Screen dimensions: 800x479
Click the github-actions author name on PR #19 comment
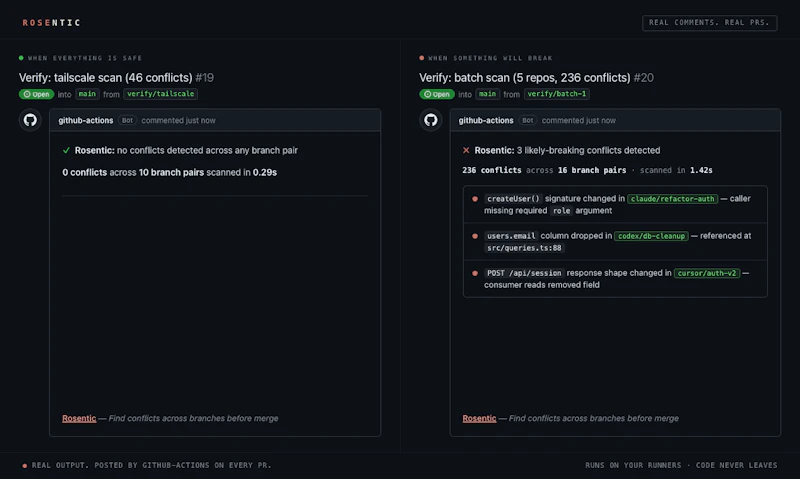[x=86, y=120]
